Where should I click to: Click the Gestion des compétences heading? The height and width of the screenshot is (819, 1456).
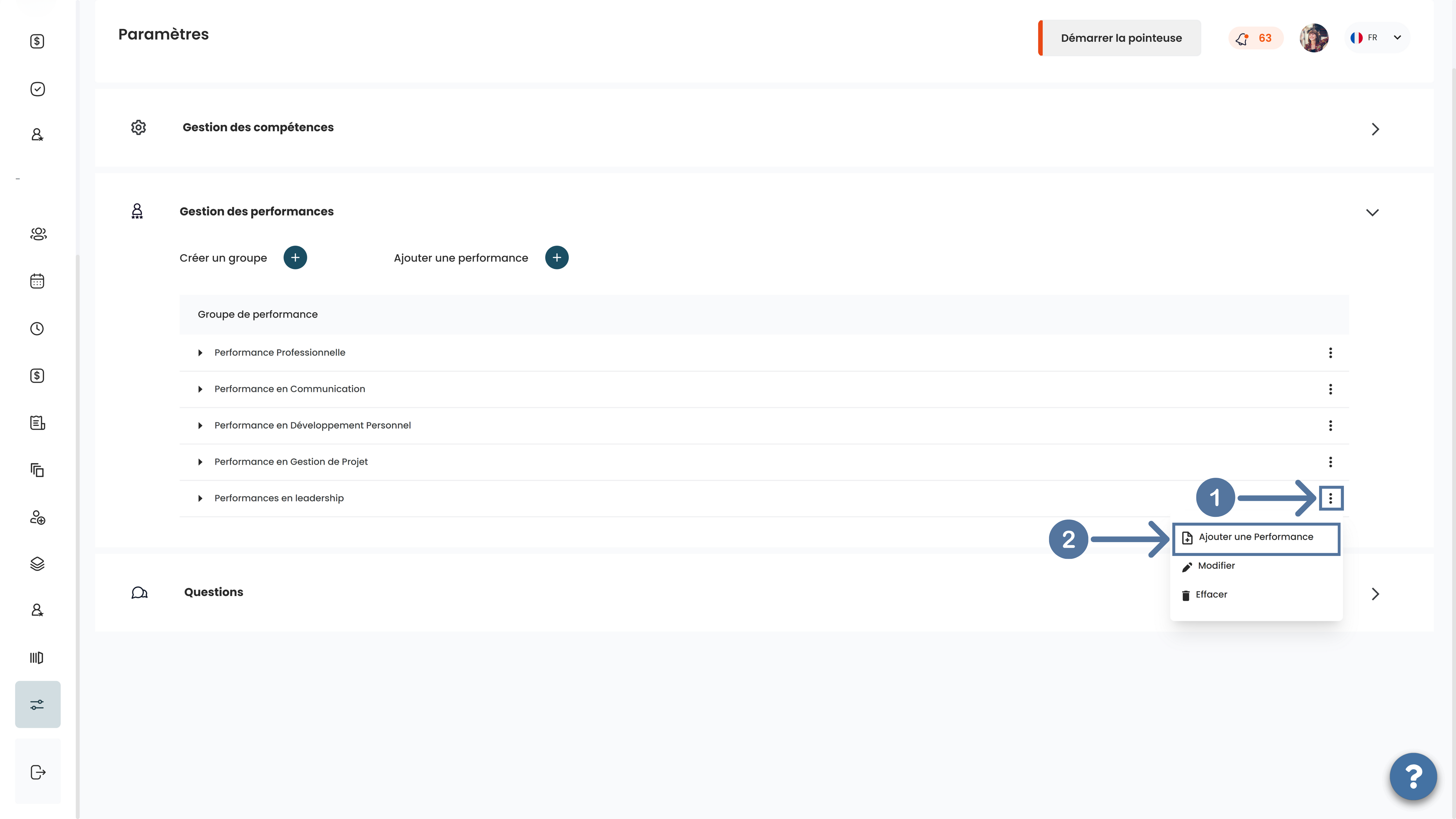point(258,127)
